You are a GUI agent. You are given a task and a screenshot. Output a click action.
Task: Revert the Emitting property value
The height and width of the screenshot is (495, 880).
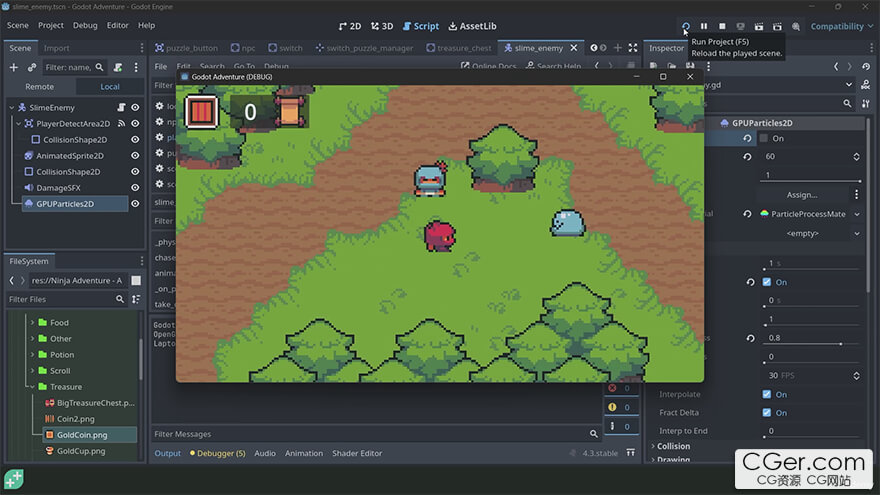coord(747,138)
